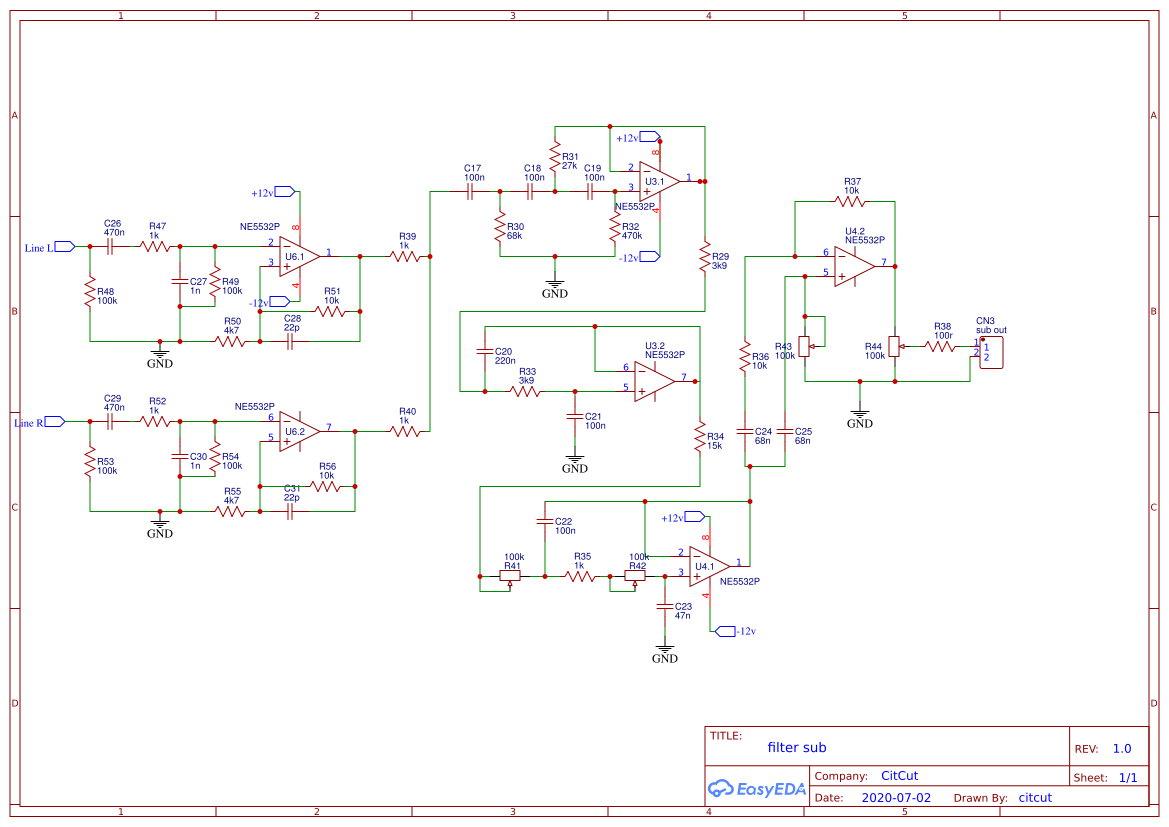Click the EasyEDA cloud logo
1169x827 pixels.
pos(721,789)
